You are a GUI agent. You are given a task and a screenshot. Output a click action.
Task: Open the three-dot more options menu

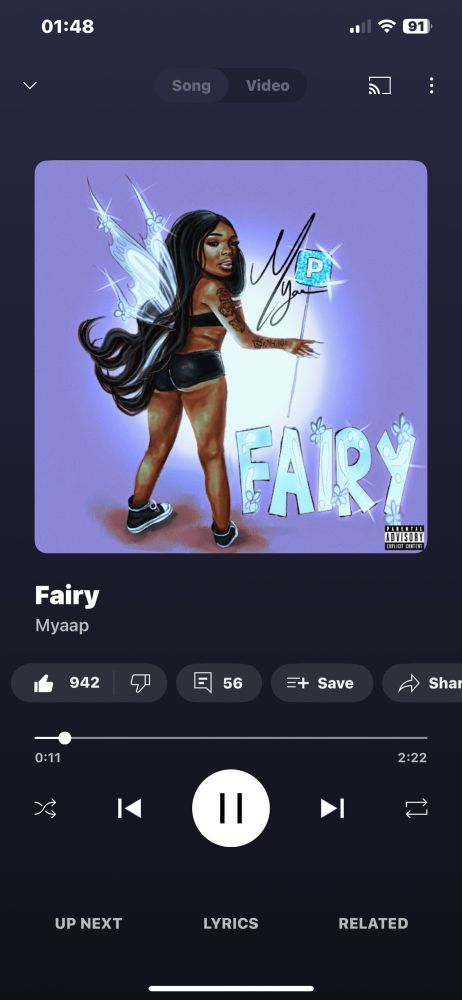(431, 85)
